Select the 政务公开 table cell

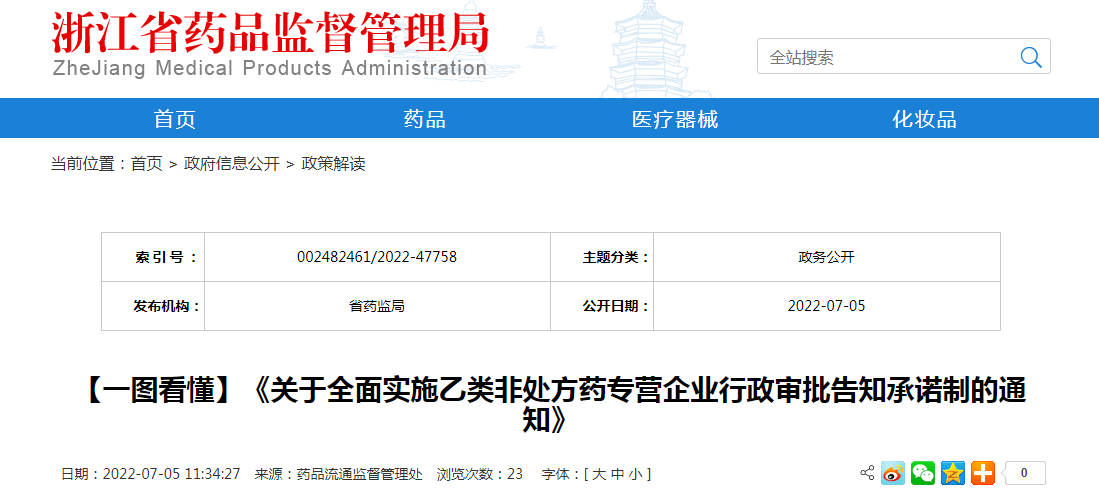click(x=826, y=257)
